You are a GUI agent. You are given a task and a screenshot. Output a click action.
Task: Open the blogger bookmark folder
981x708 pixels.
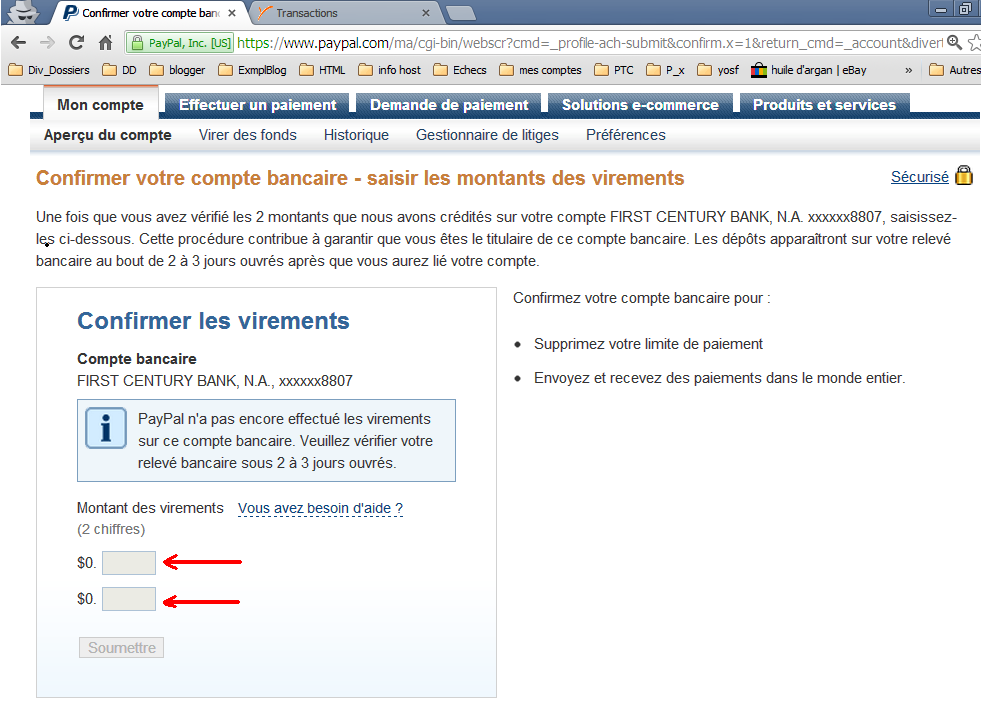(x=178, y=70)
